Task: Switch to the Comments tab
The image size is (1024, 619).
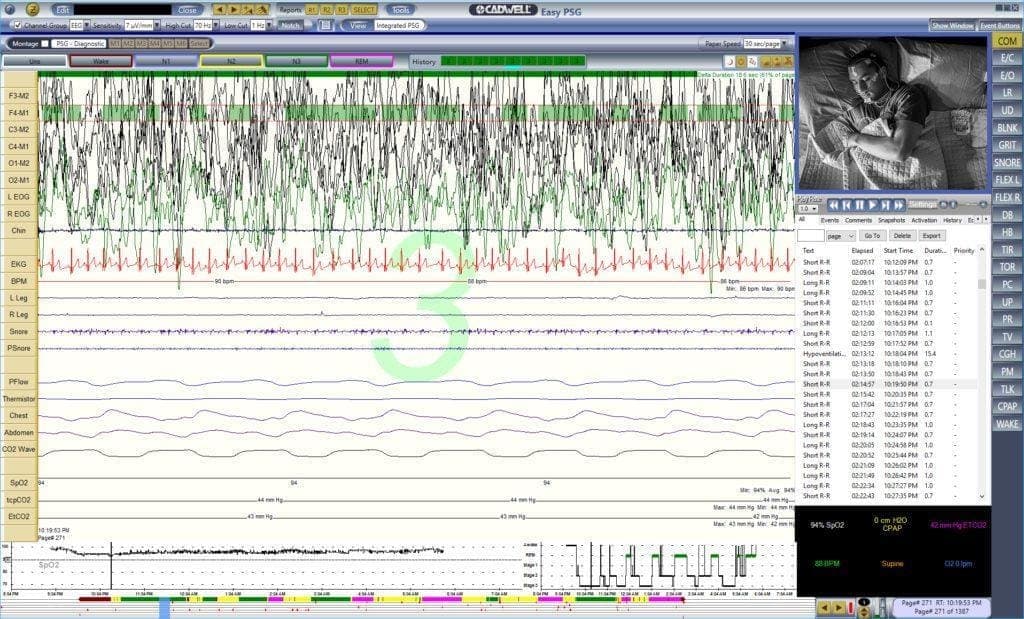Action: tap(858, 220)
